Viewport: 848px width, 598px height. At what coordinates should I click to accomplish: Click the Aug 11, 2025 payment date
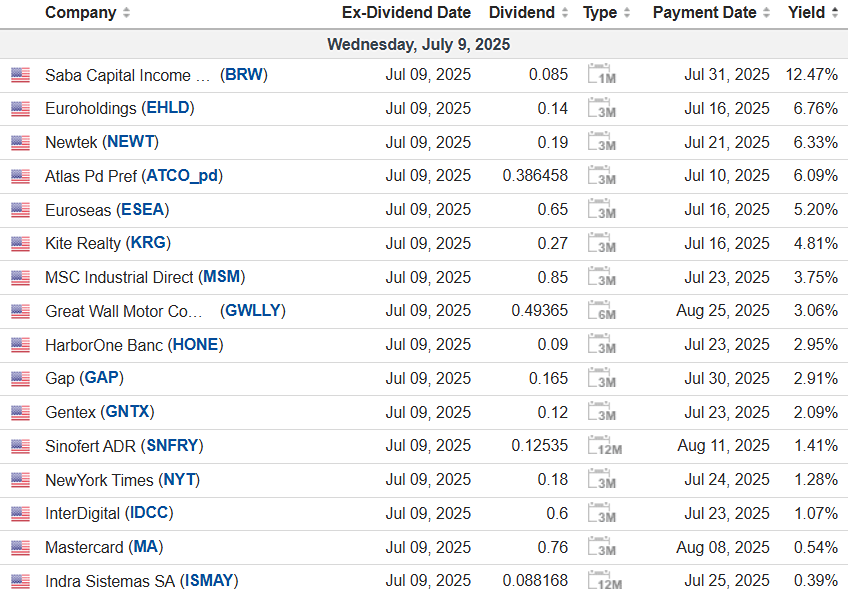724,446
